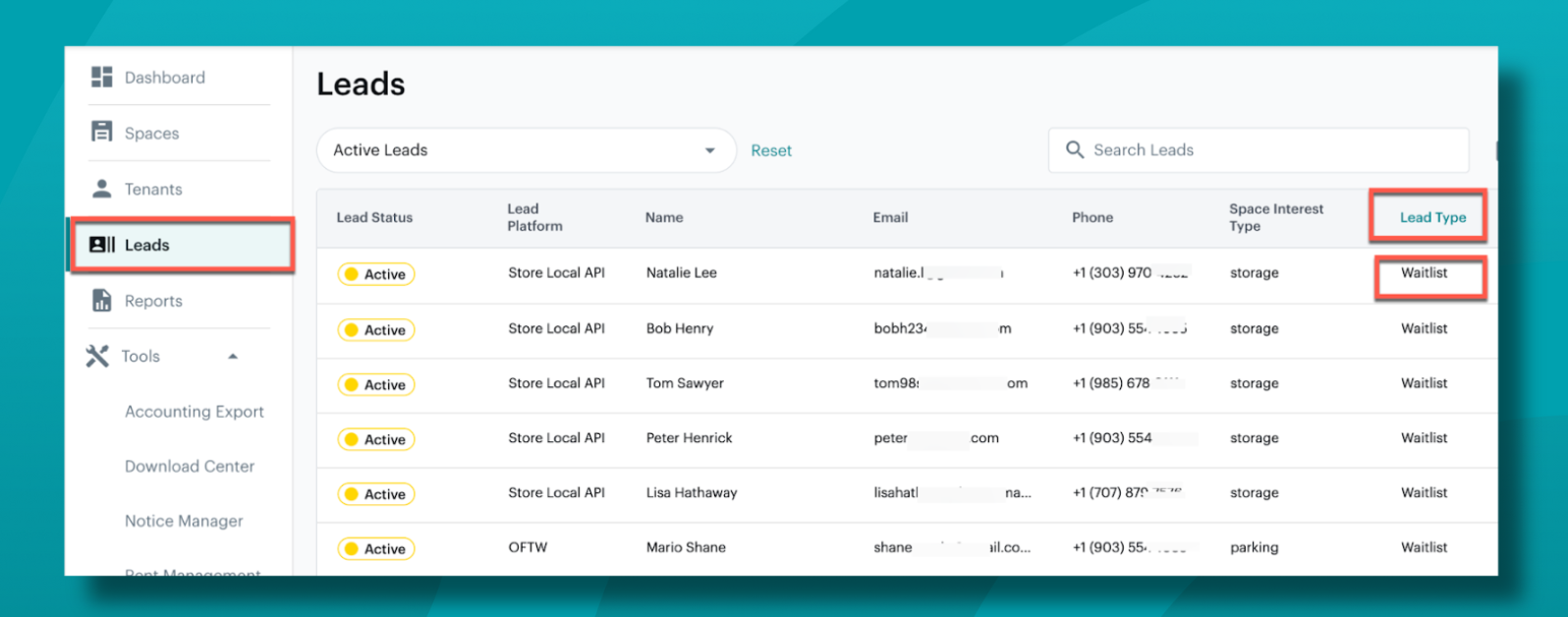Viewport: 1568px width, 617px height.
Task: Sort by Phone column header
Action: (x=1092, y=217)
